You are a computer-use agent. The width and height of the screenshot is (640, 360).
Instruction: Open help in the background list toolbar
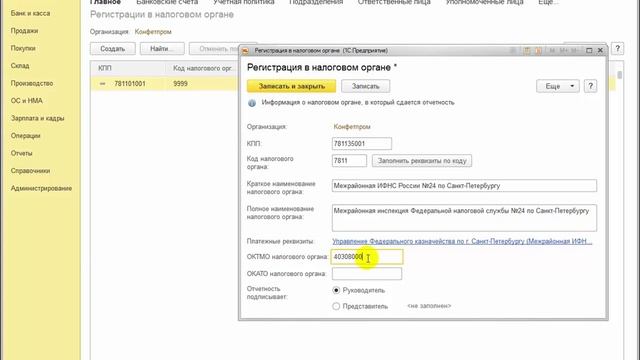[618, 49]
